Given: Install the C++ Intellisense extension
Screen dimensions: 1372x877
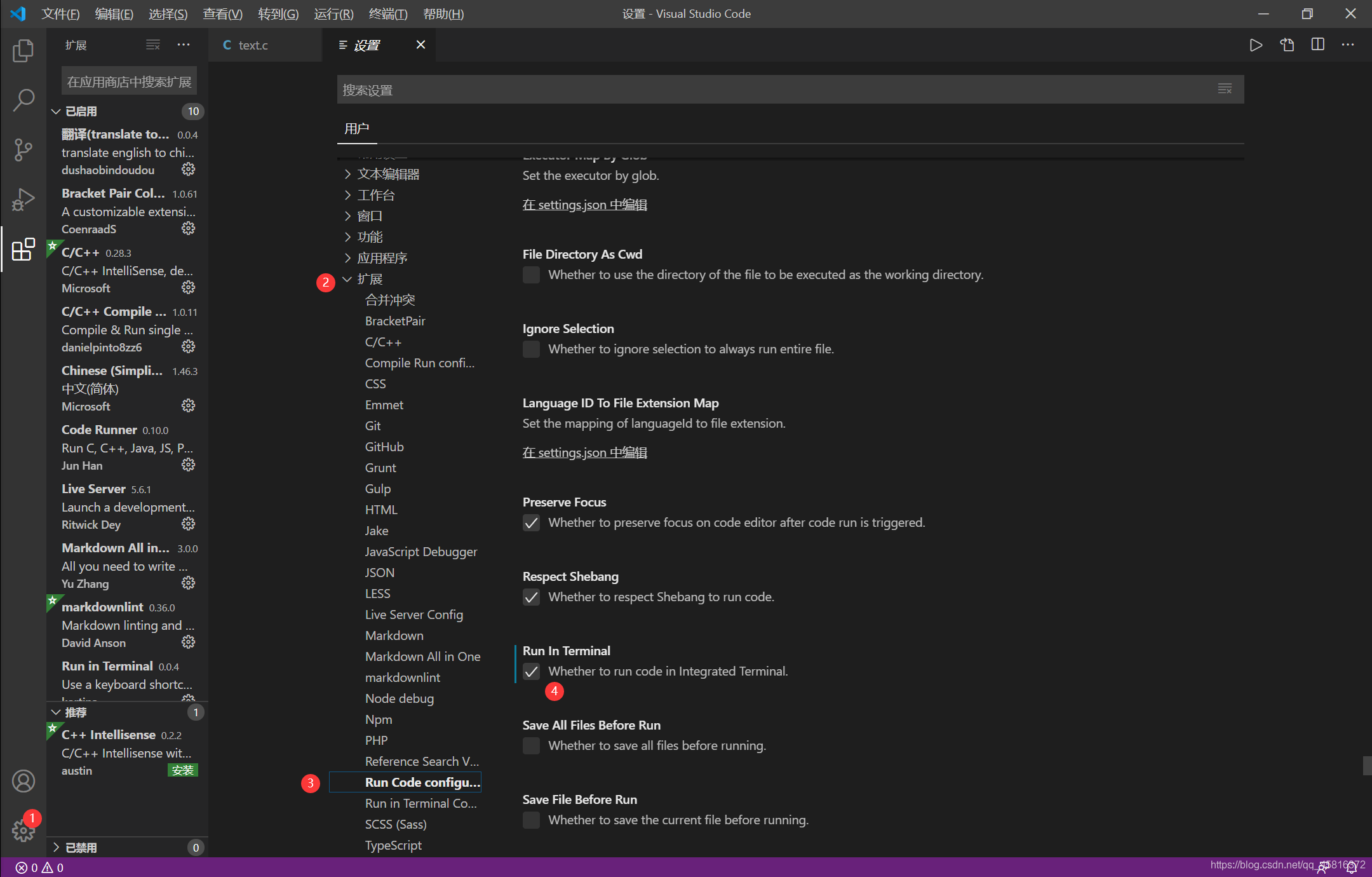Looking at the screenshot, I should coord(183,770).
